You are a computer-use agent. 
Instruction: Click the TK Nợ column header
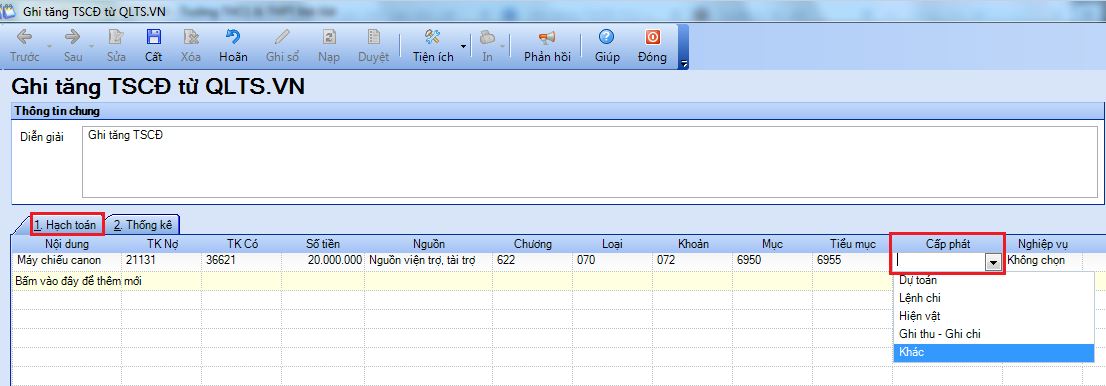162,244
